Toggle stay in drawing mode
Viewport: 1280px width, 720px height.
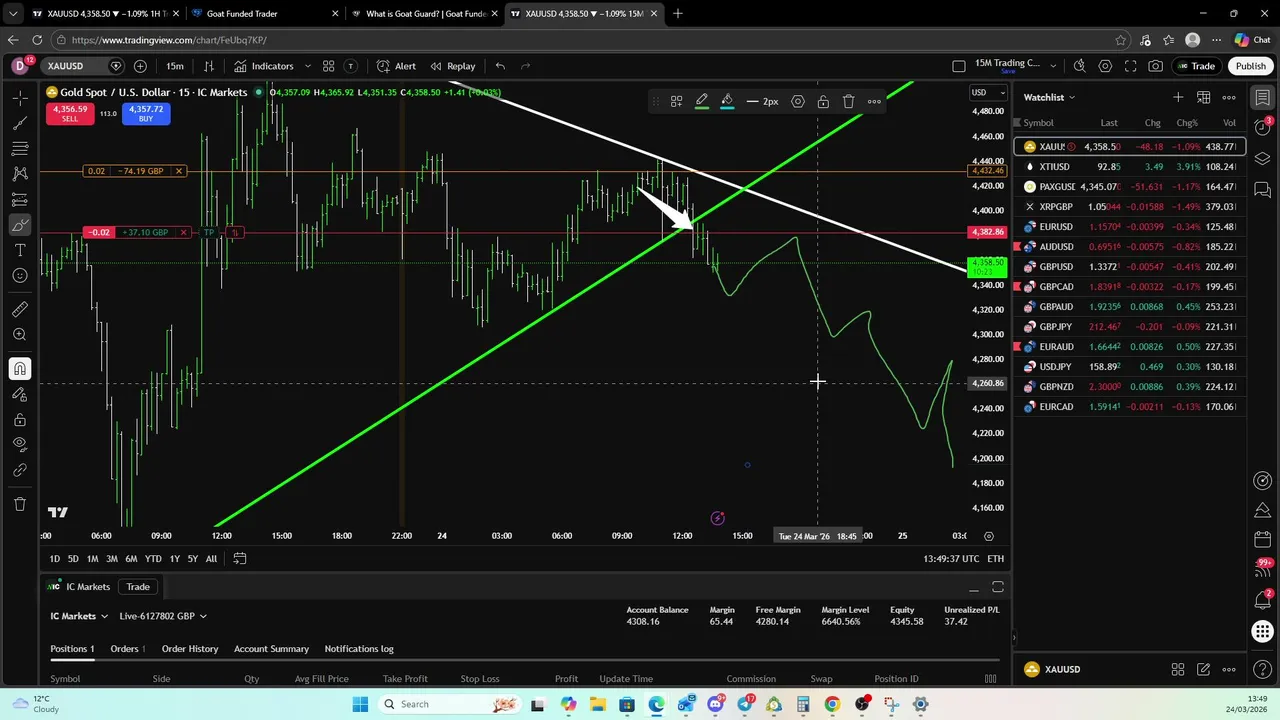pyautogui.click(x=20, y=395)
